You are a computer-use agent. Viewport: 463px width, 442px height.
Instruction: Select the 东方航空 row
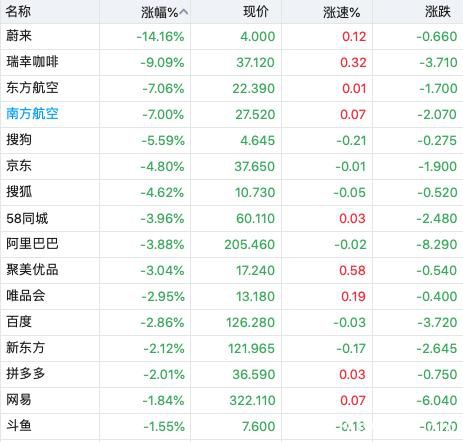(x=231, y=88)
